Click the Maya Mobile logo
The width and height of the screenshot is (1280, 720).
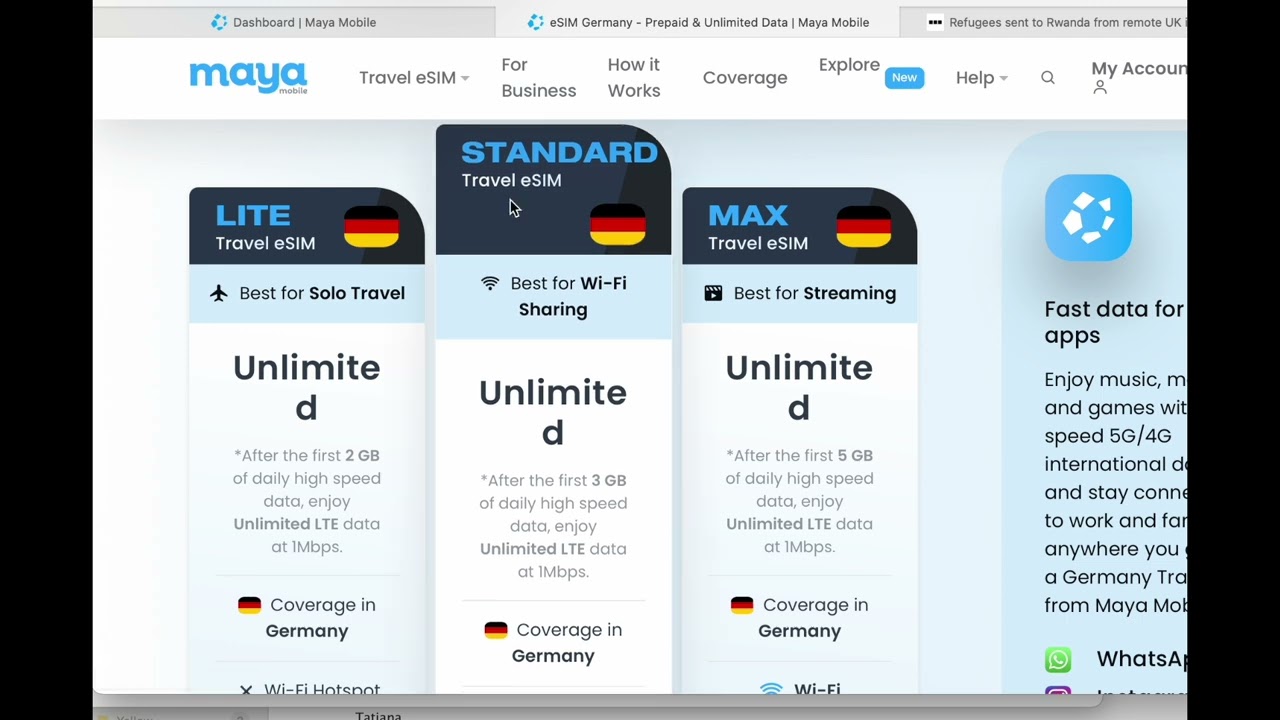(x=248, y=78)
